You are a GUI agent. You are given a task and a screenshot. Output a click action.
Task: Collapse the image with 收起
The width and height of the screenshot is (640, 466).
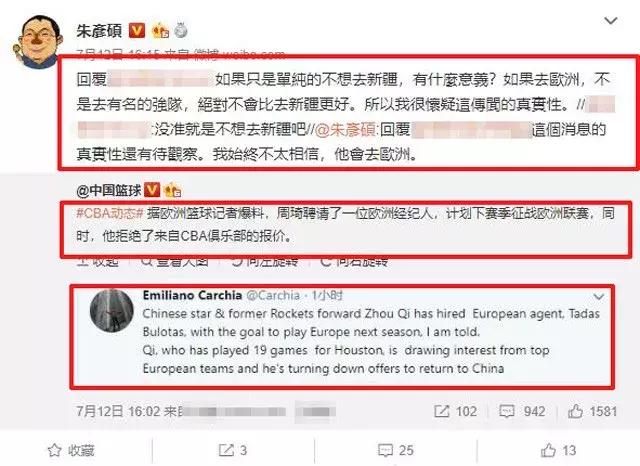pyautogui.click(x=98, y=261)
